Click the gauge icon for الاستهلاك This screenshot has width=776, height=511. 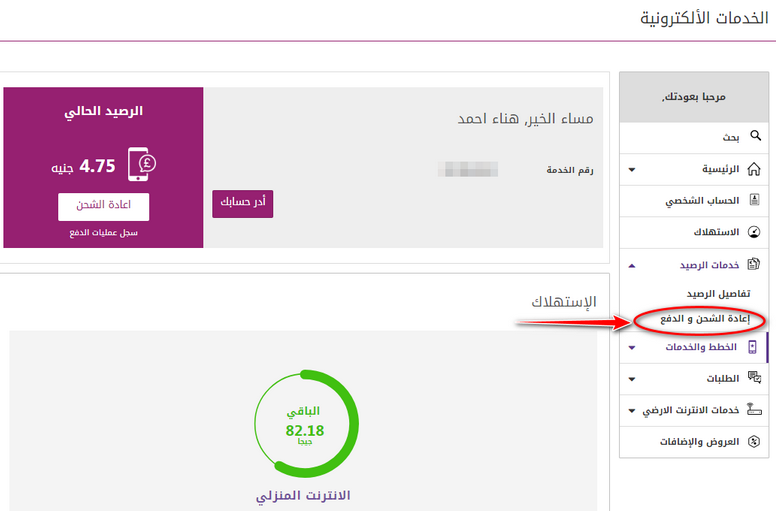click(754, 232)
